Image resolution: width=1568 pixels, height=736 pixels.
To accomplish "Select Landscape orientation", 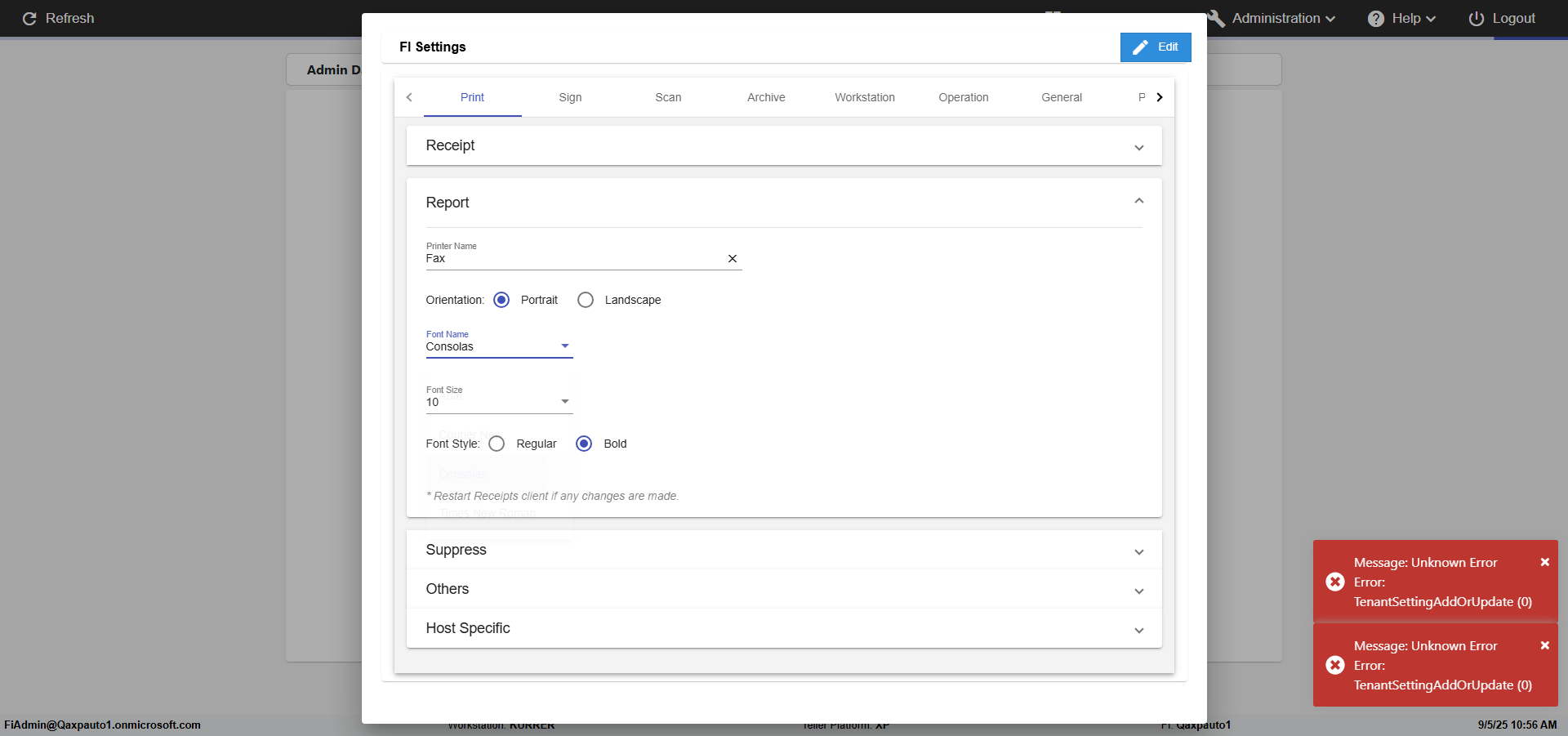I will click(586, 300).
